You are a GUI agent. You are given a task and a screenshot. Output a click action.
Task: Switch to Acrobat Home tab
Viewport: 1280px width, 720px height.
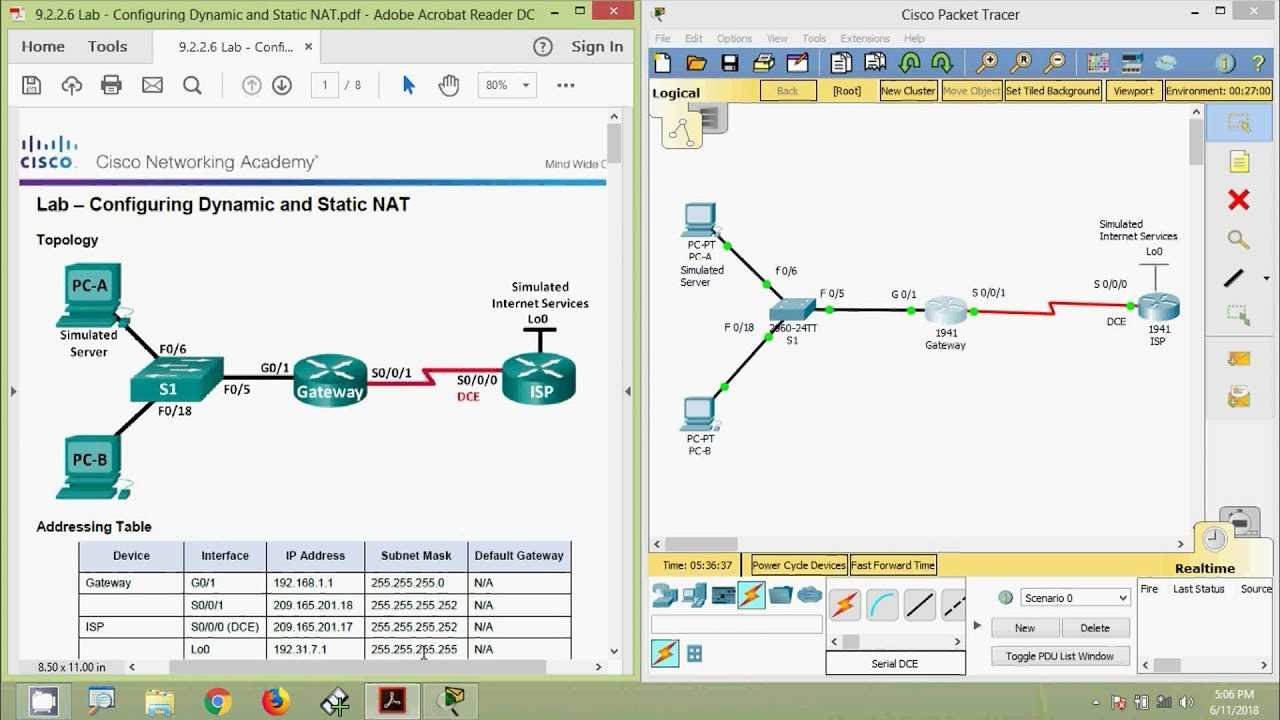tap(43, 46)
